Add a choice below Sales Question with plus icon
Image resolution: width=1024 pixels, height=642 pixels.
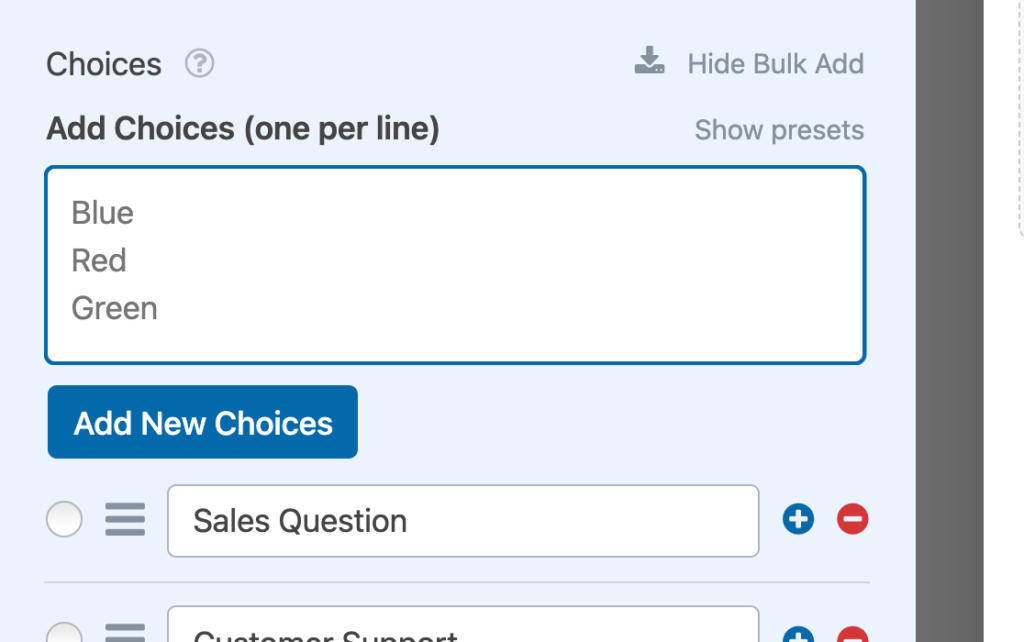(798, 519)
